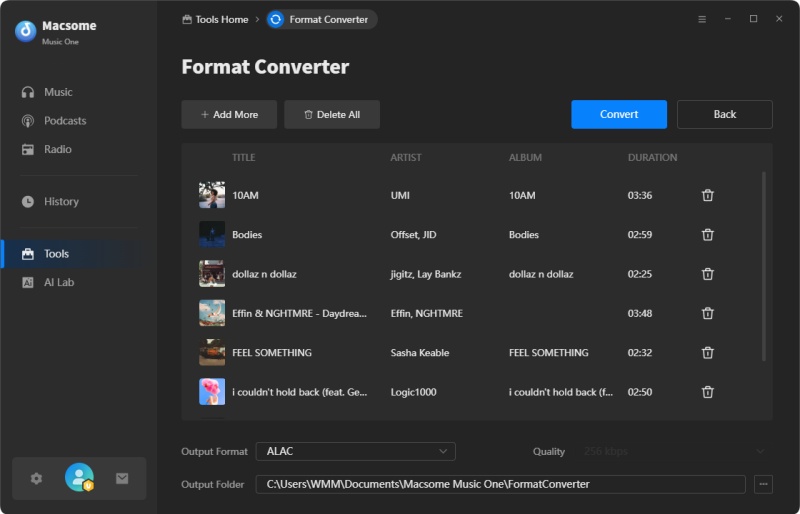Image resolution: width=800 pixels, height=514 pixels.
Task: Click the Macsome app logo
Action: pyautogui.click(x=26, y=31)
